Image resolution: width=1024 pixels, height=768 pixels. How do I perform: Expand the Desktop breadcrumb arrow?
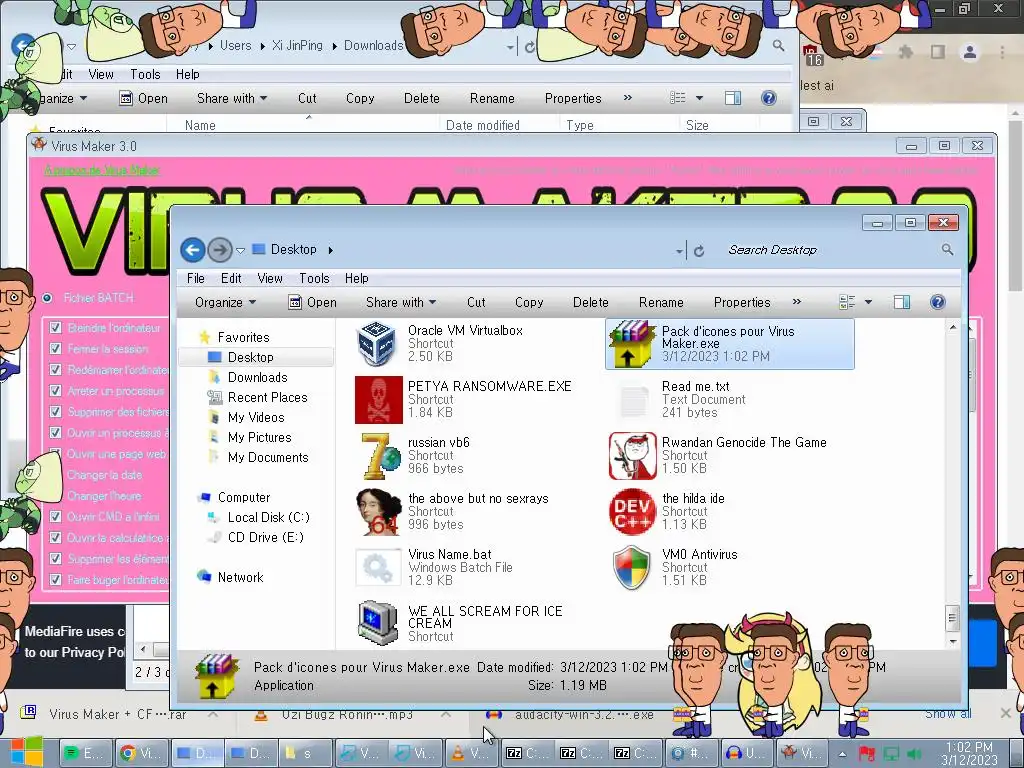(330, 249)
